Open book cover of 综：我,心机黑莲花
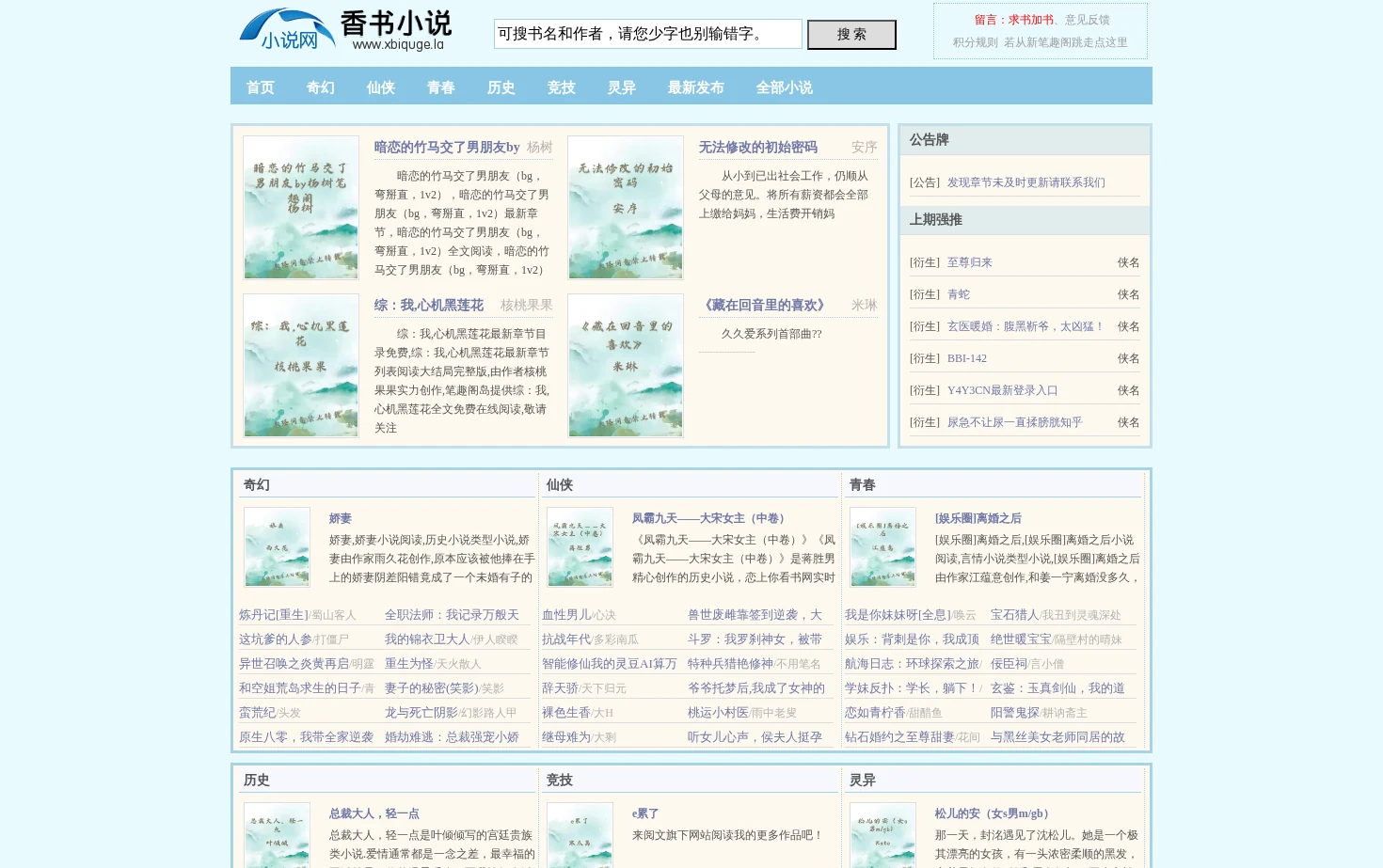Viewport: 1383px width, 868px height. pos(301,366)
